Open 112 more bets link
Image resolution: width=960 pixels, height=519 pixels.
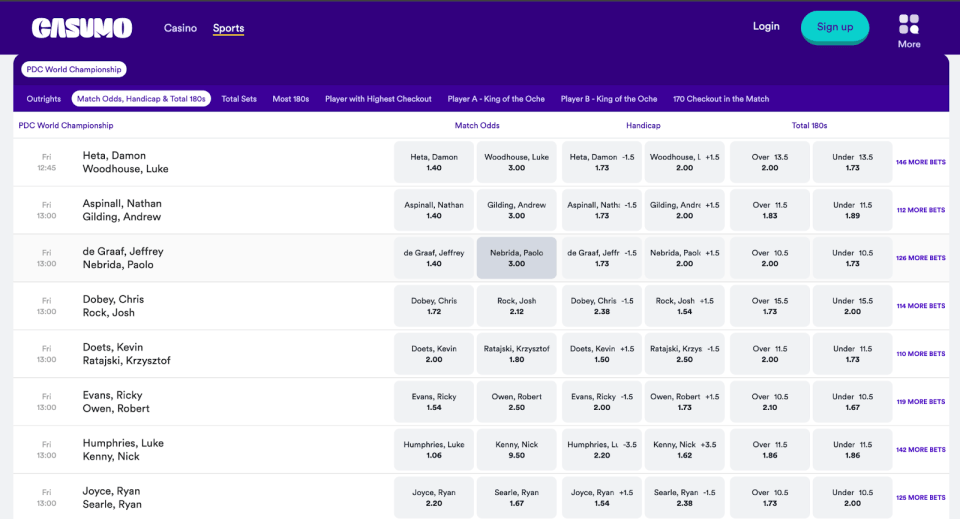921,210
